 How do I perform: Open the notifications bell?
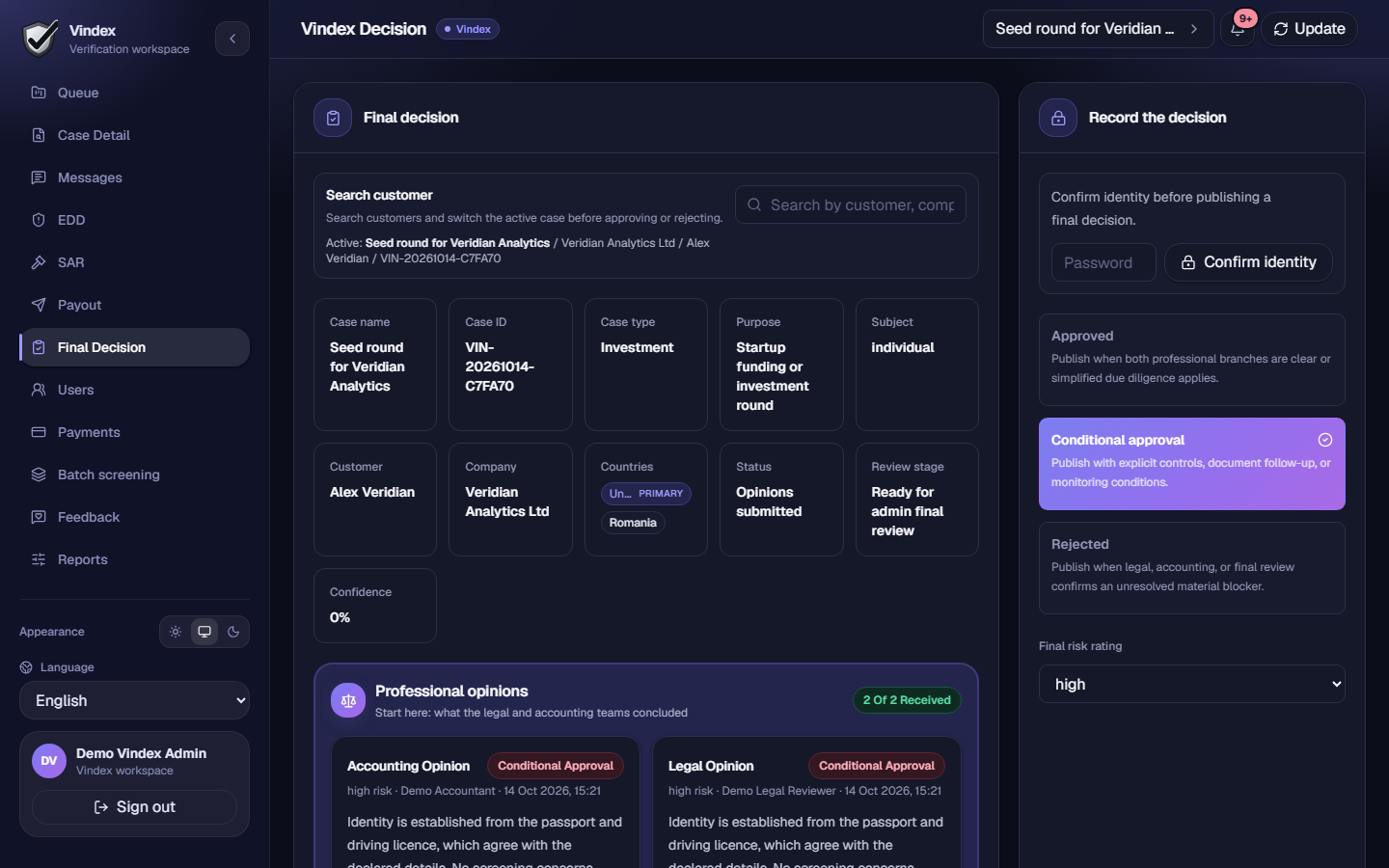[x=1238, y=29]
